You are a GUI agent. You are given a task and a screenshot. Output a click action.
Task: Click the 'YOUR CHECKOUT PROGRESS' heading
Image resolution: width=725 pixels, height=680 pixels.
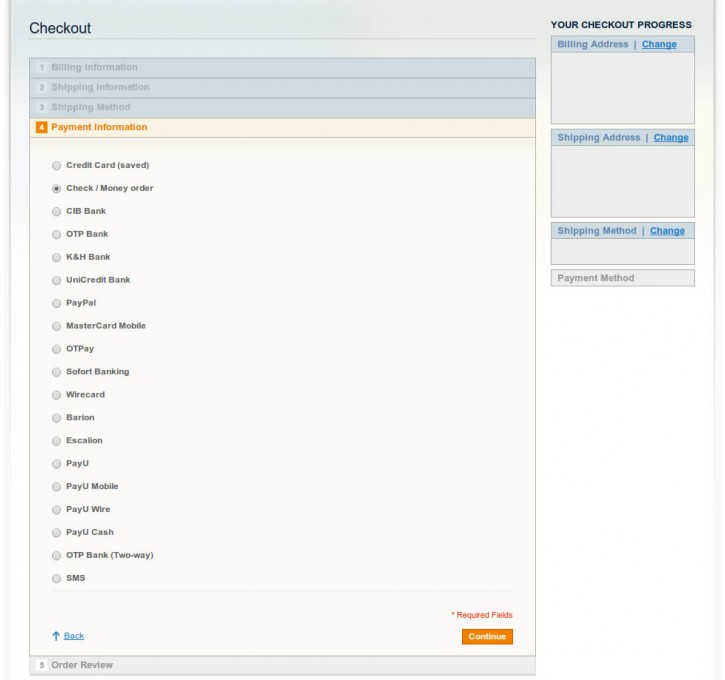click(x=621, y=25)
